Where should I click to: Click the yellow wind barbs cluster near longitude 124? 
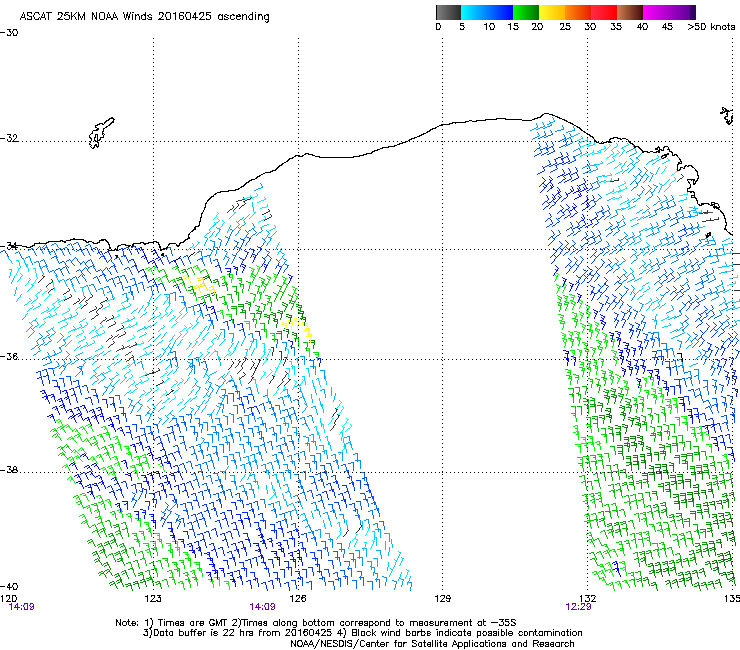pos(199,284)
